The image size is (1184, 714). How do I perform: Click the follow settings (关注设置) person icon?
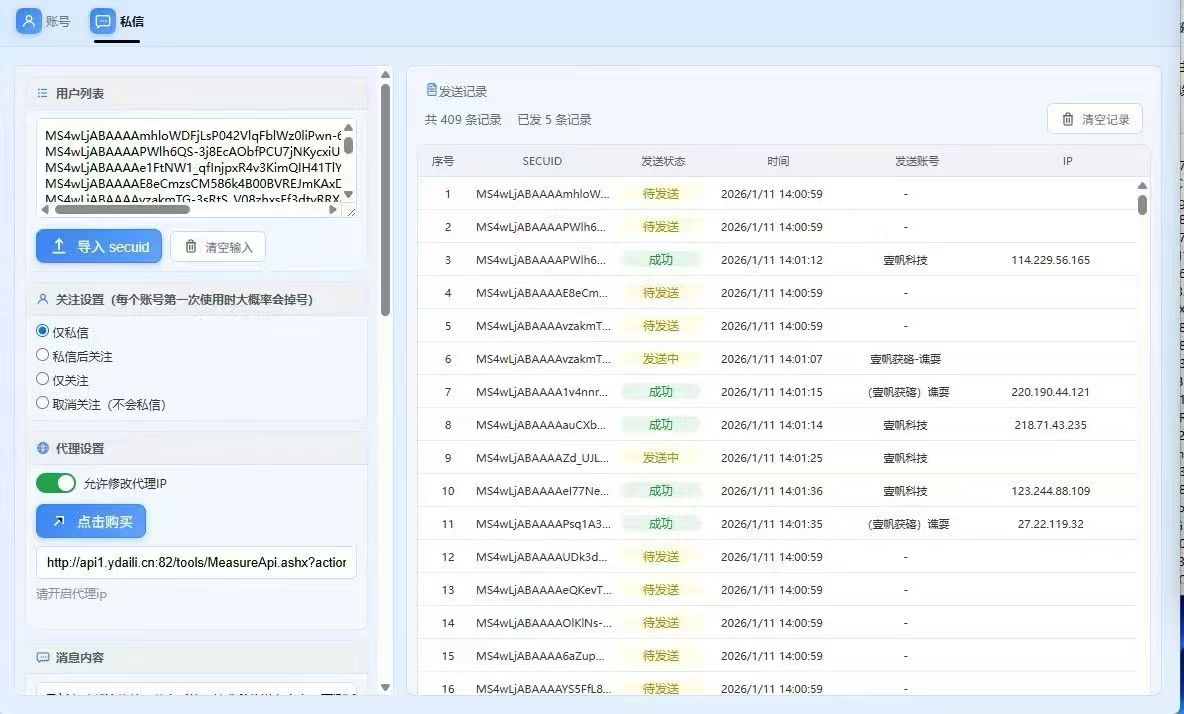pos(42,299)
